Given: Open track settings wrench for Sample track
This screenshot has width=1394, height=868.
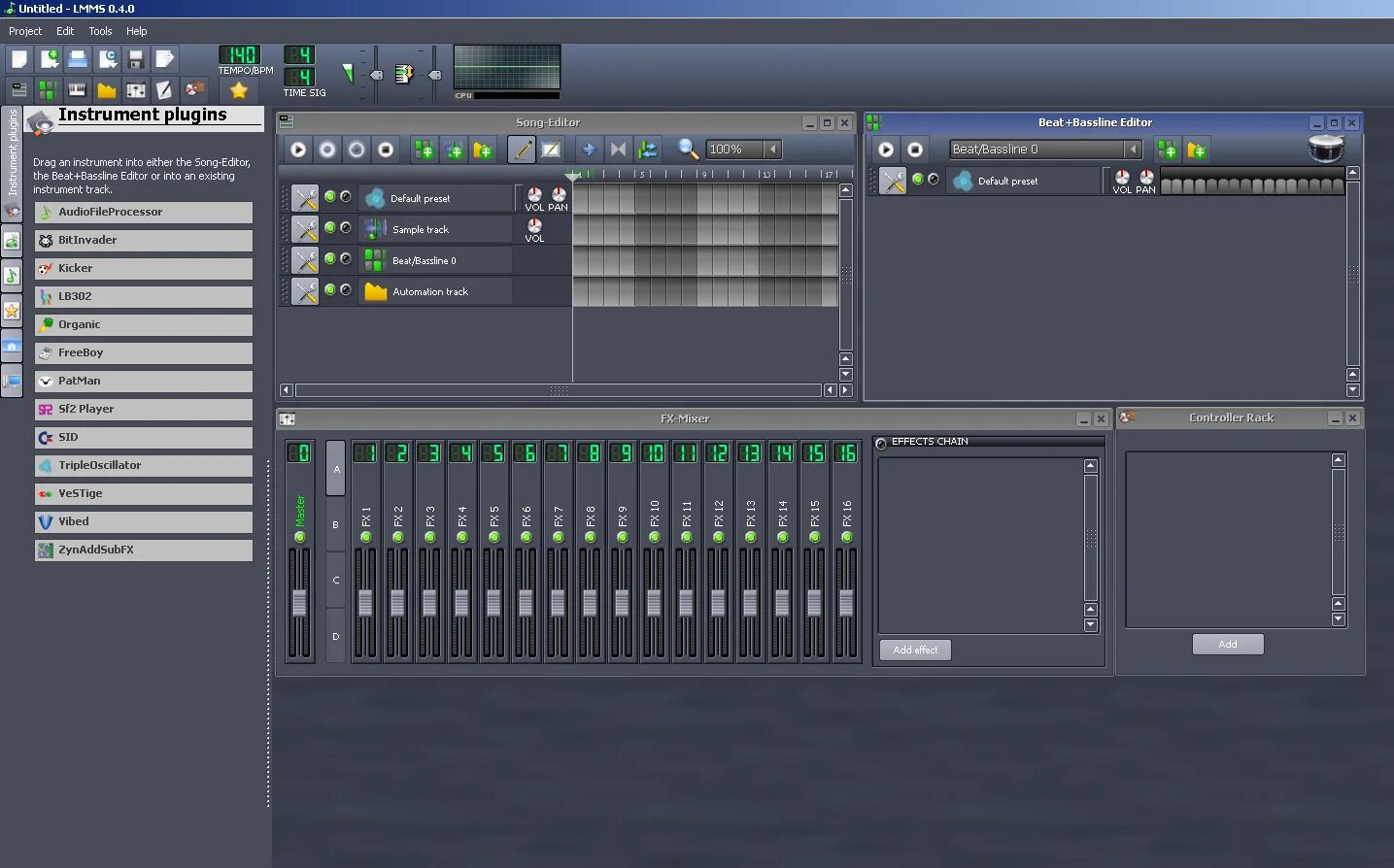Looking at the screenshot, I should [x=305, y=229].
